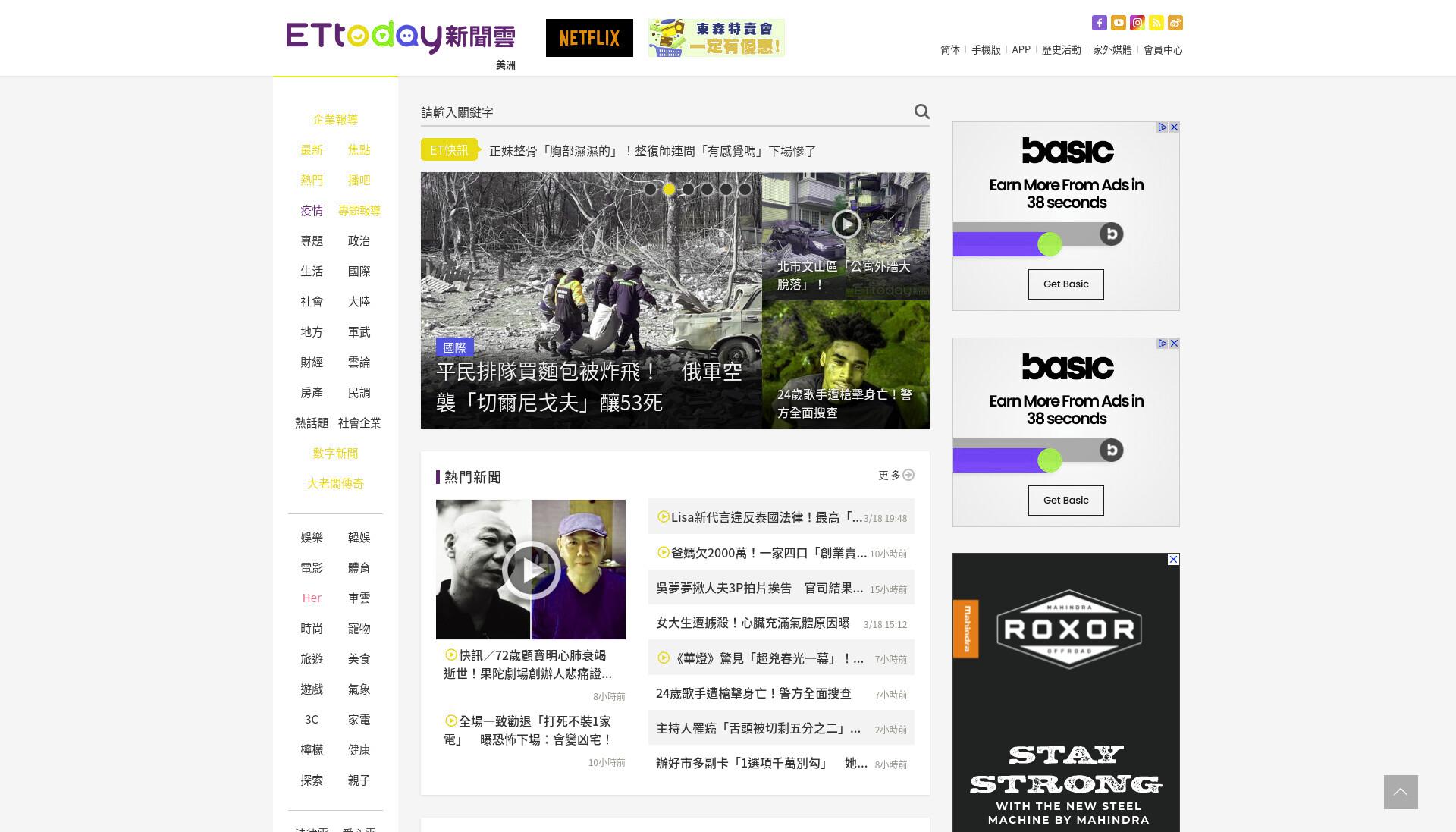This screenshot has width=1456, height=832.
Task: Open 疫情 section in sidebar
Action: pos(312,211)
